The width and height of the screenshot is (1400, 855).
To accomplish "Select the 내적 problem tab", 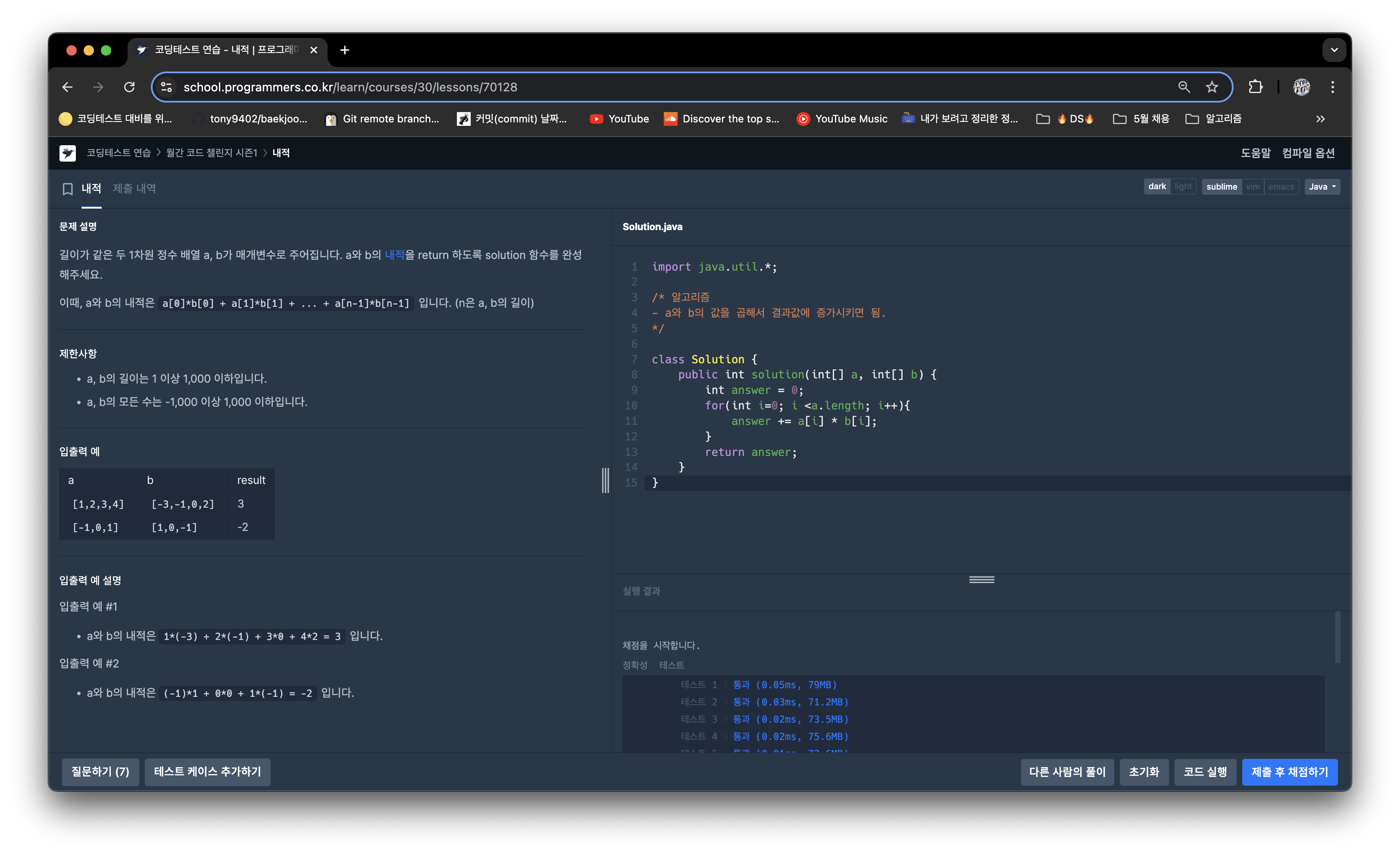I will pos(91,189).
